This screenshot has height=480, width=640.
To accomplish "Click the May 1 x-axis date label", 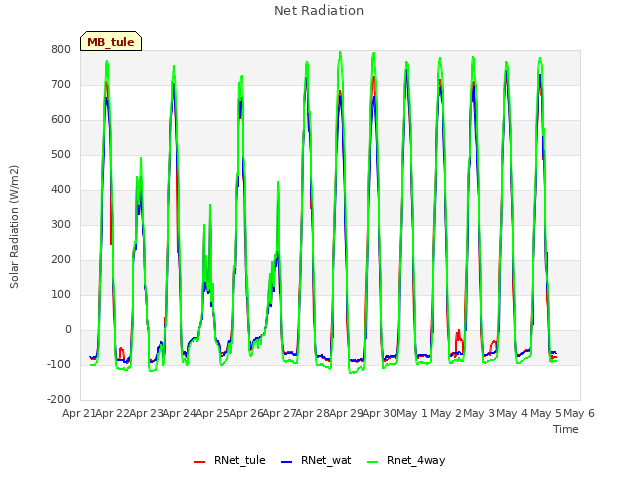I will [412, 413].
